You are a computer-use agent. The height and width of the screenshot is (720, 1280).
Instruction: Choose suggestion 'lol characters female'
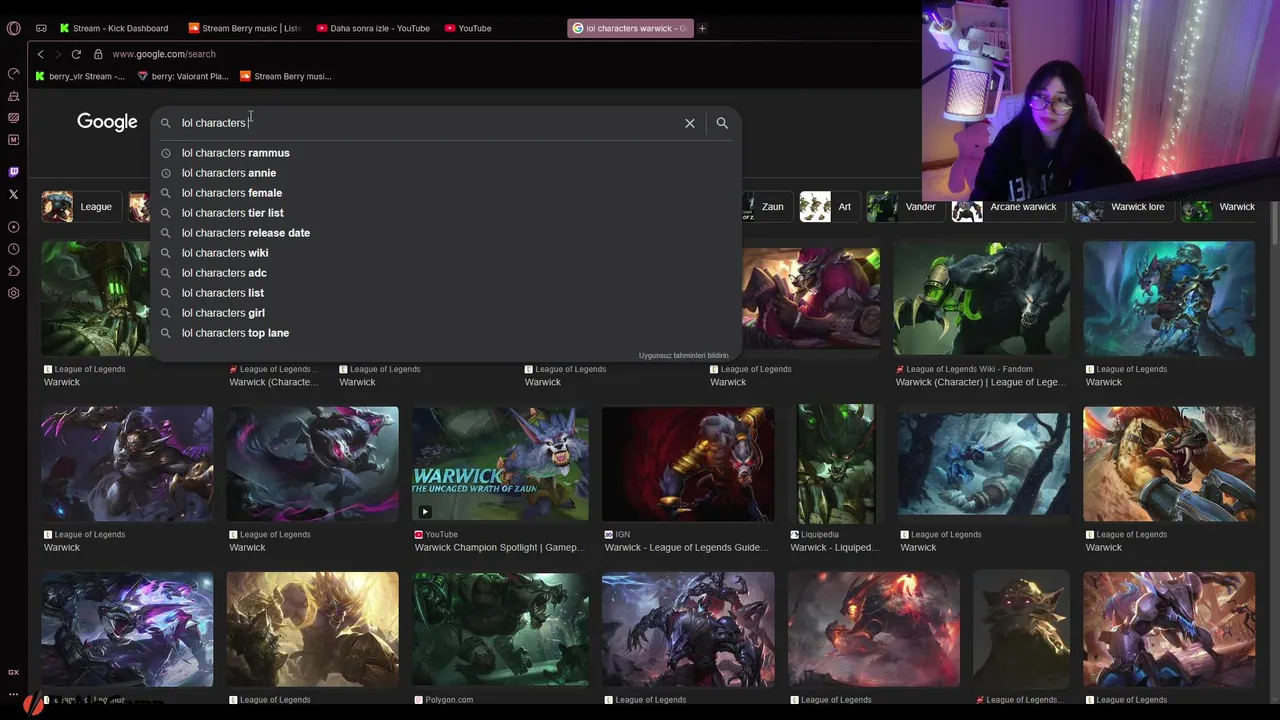coord(446,193)
